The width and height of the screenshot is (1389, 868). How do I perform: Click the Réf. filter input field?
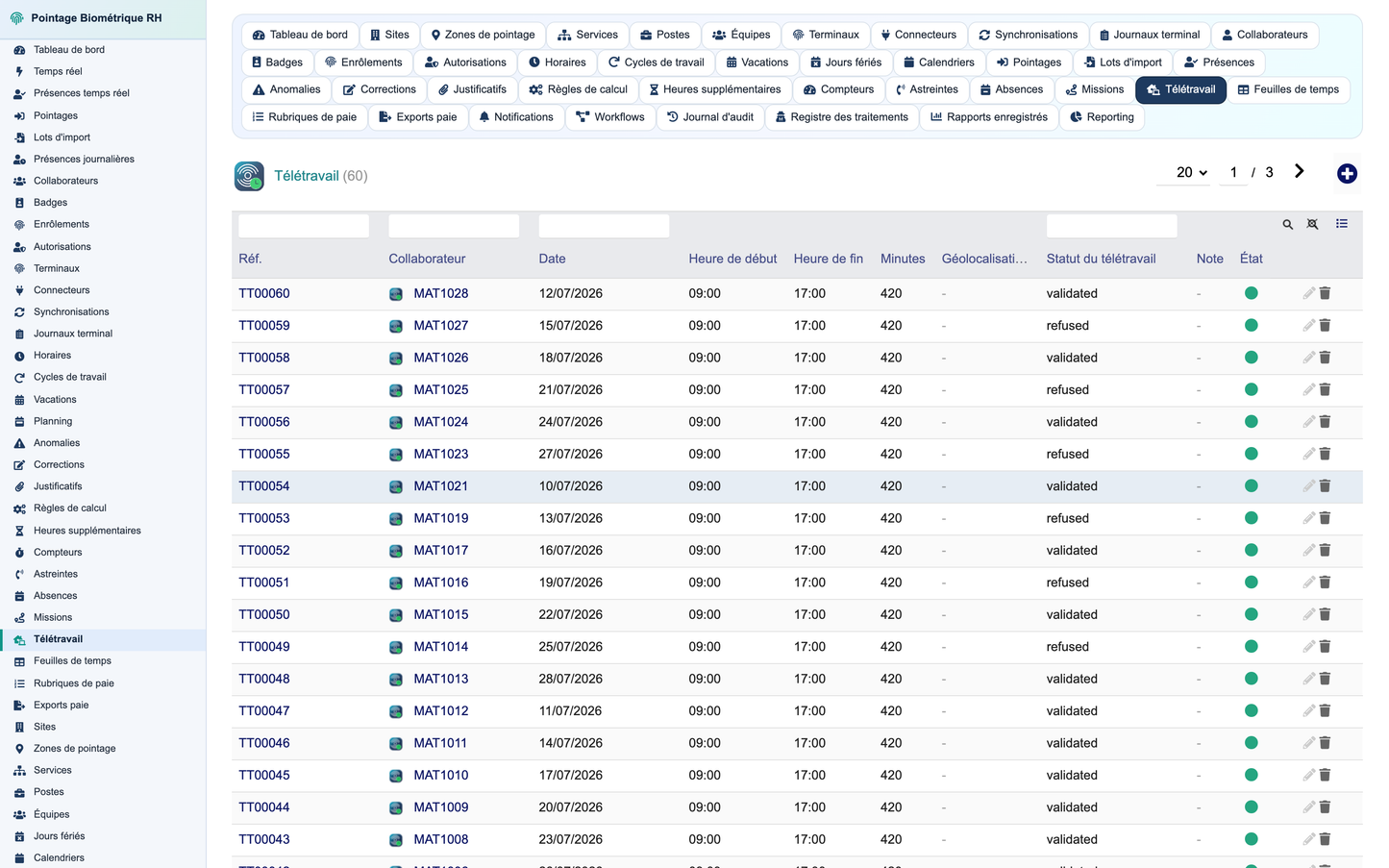click(x=304, y=226)
